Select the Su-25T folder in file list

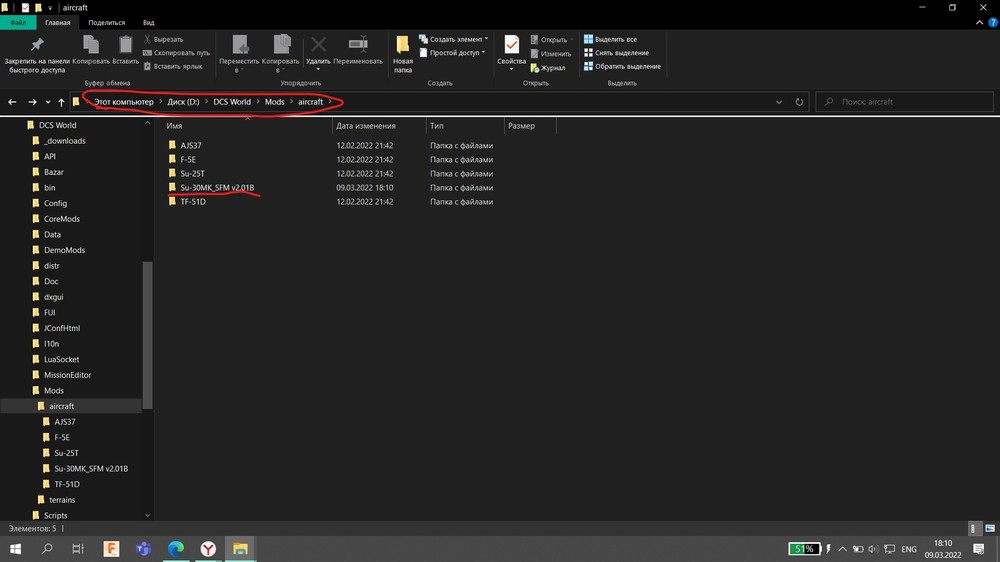192,174
